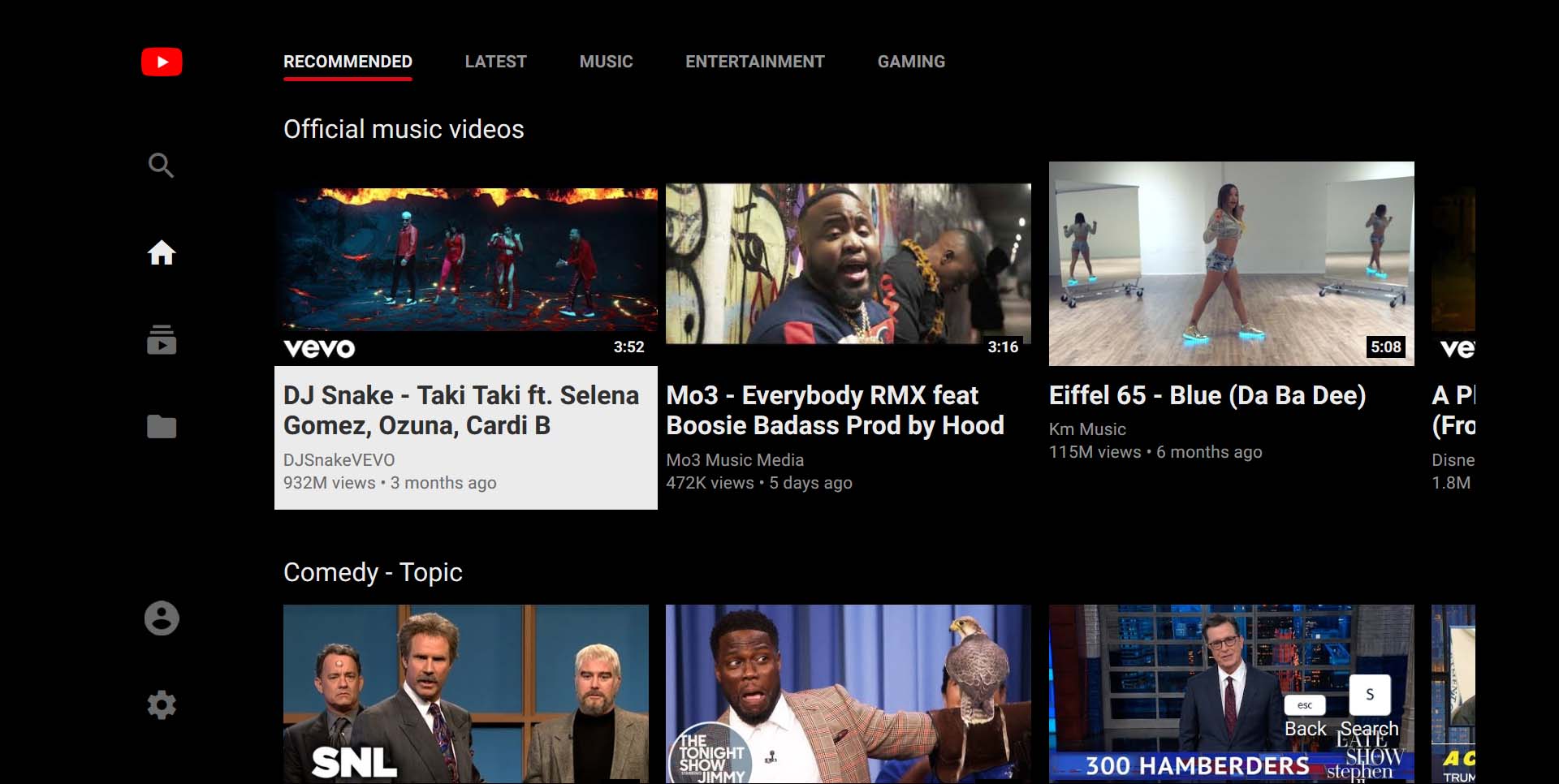Select the Entertainment tab
Screen dimensions: 1559x784
pyautogui.click(x=754, y=61)
